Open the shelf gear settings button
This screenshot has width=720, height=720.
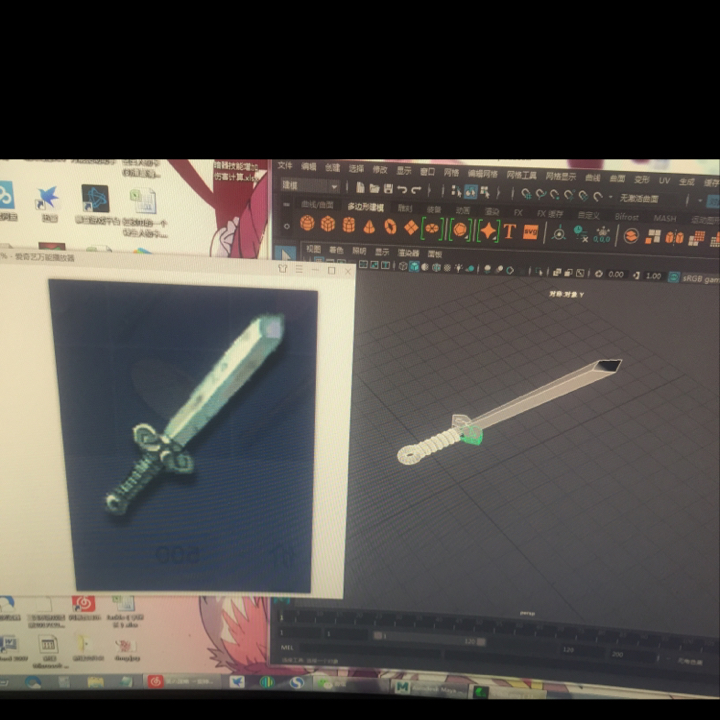coord(287,226)
